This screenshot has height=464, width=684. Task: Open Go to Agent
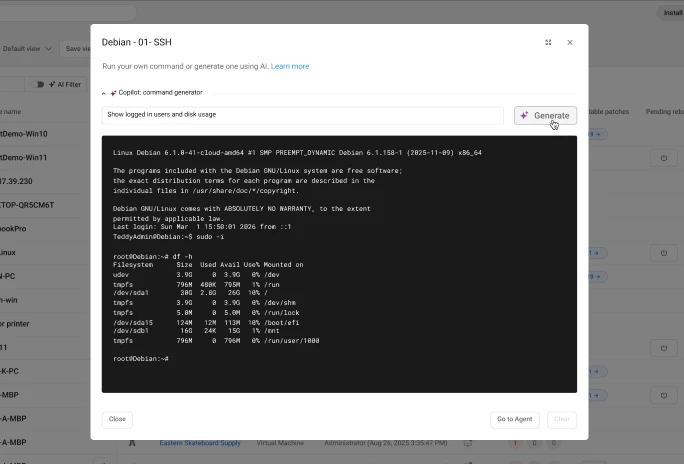point(515,419)
